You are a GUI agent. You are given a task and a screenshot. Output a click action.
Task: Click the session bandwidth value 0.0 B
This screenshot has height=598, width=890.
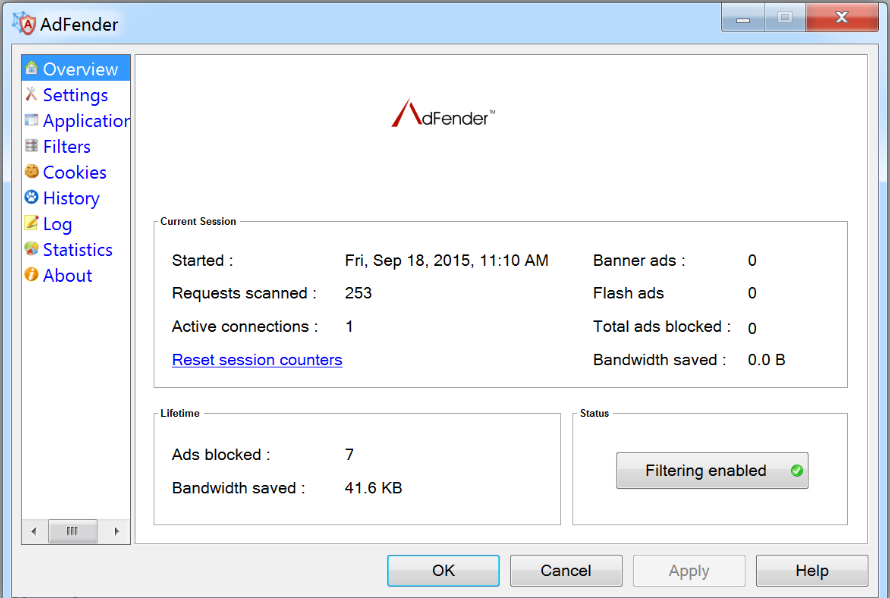(x=766, y=360)
